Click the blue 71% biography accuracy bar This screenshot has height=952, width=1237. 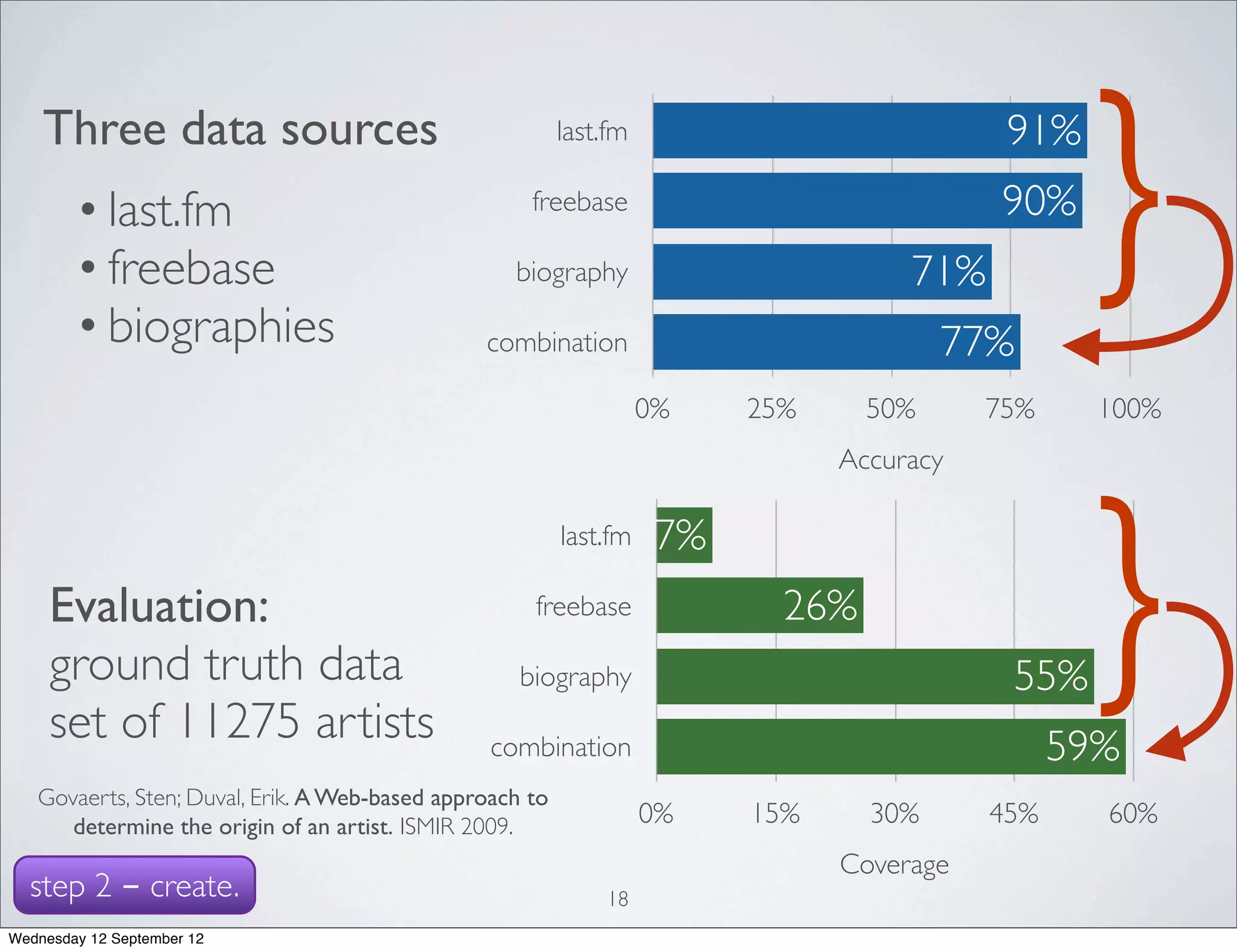(x=822, y=271)
